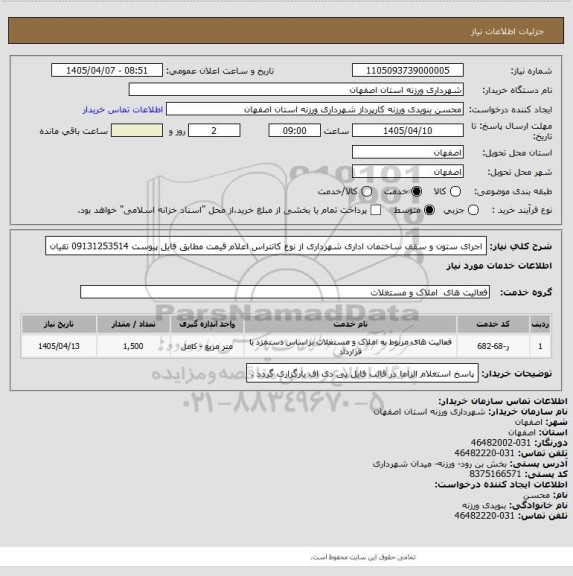
Task: Select the کالا/خدمت radio button
Action: (367, 191)
